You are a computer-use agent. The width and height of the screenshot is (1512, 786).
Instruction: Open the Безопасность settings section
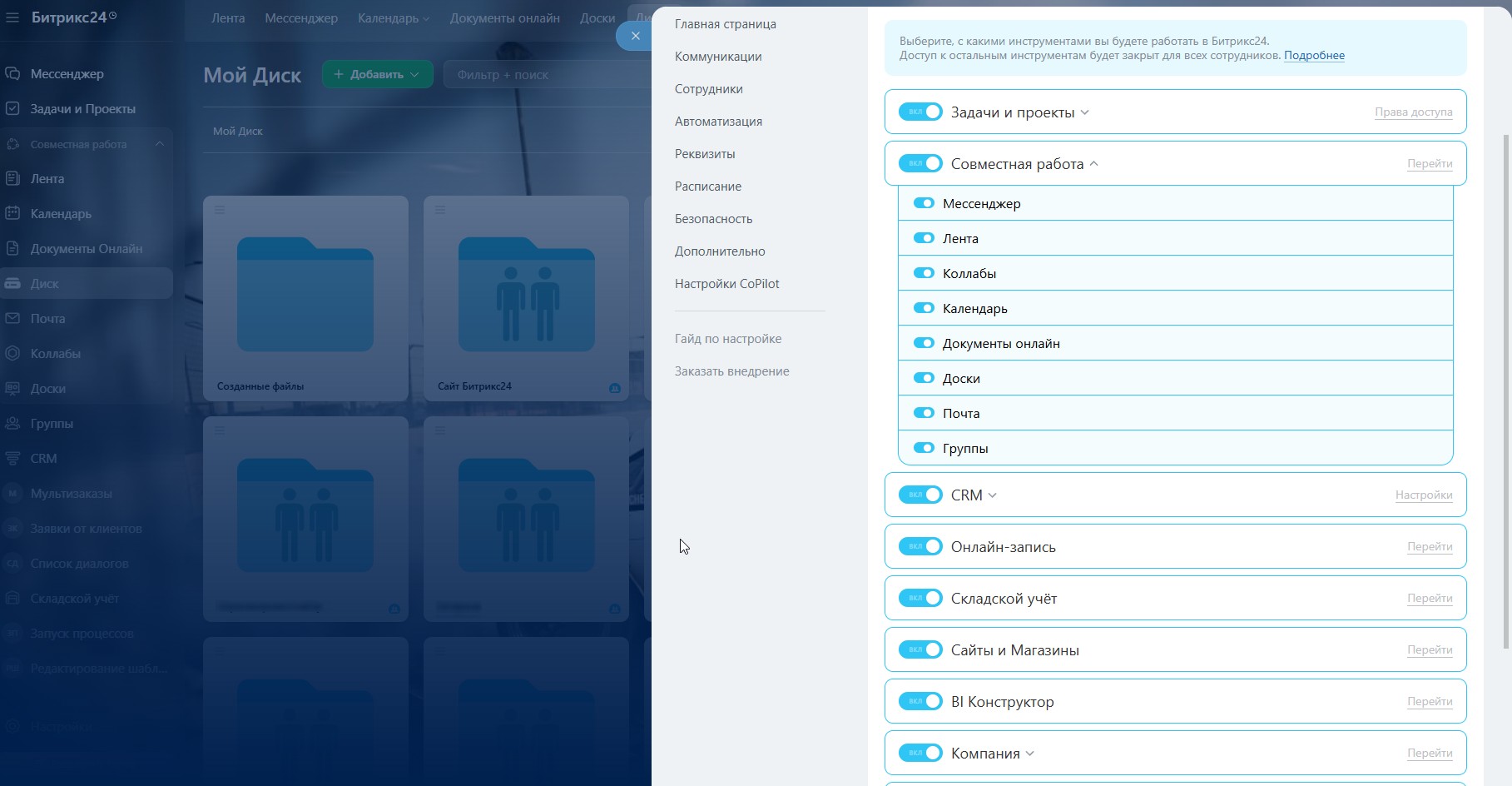coord(713,219)
